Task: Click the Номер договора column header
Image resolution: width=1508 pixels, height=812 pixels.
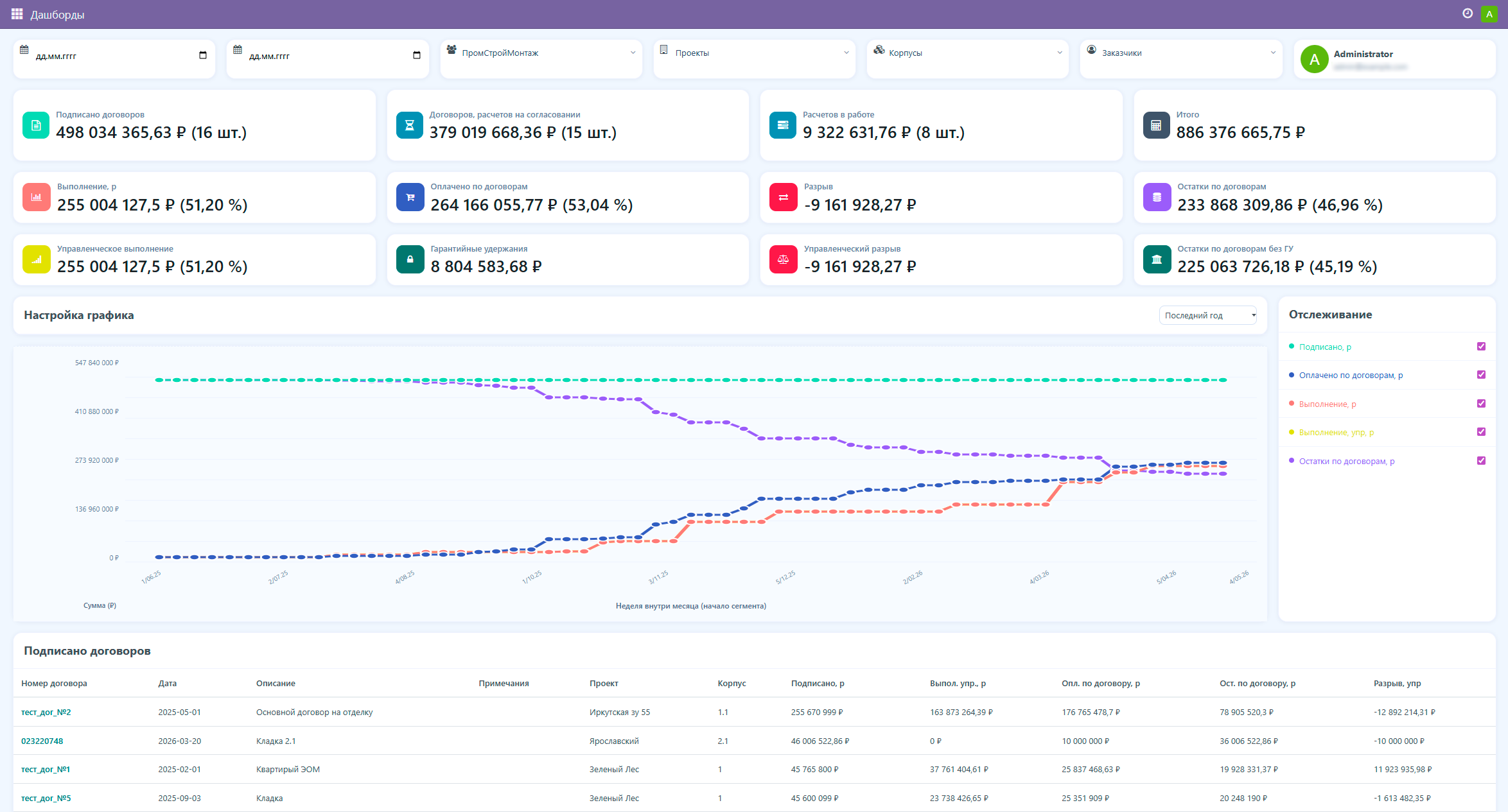Action: (x=54, y=683)
